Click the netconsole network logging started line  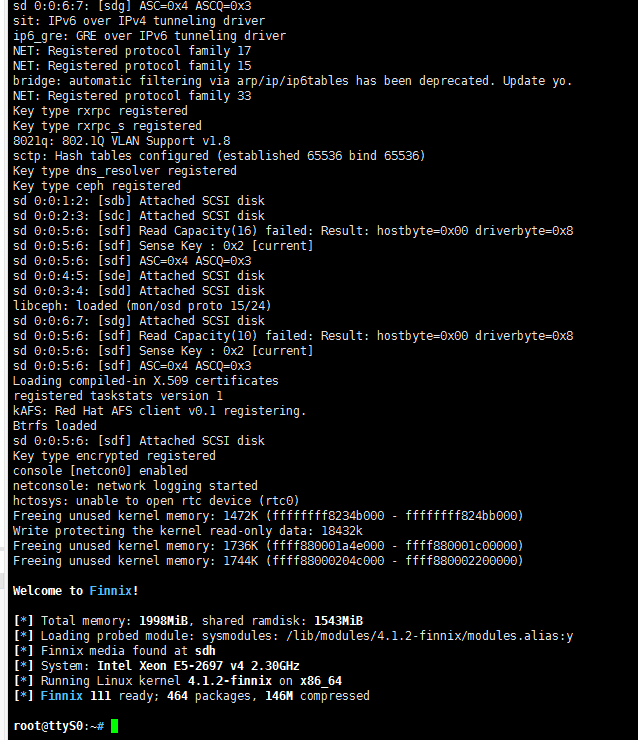pos(135,486)
